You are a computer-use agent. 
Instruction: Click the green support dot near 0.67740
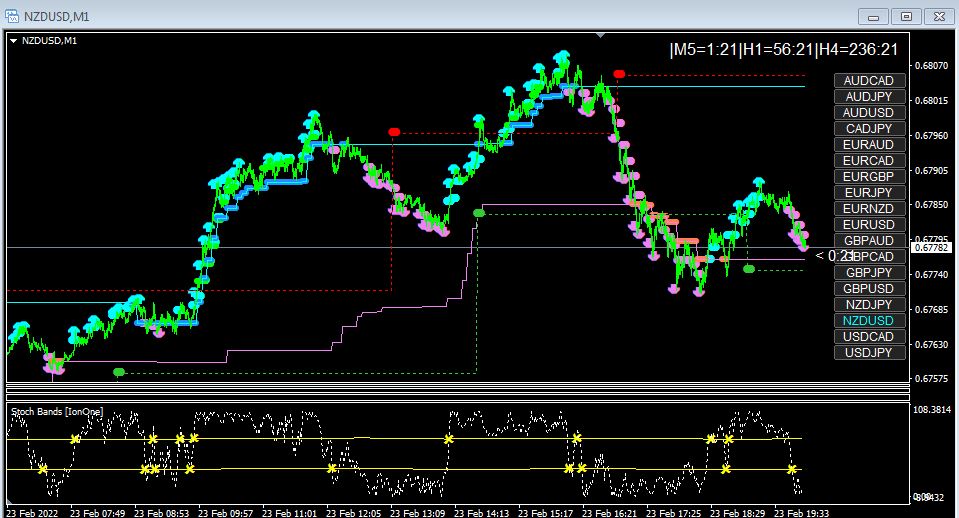749,268
